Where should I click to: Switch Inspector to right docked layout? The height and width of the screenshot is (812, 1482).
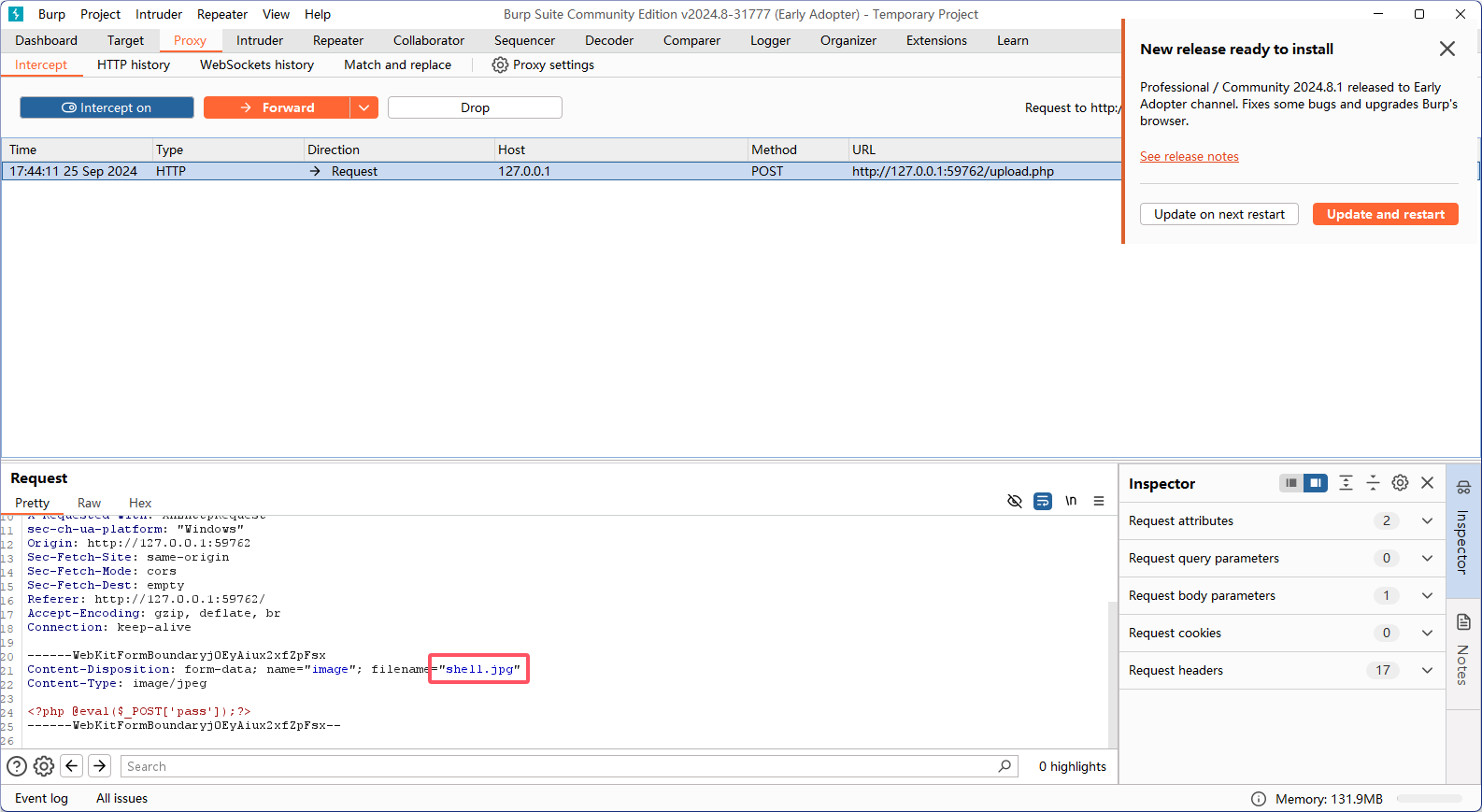pyautogui.click(x=1316, y=483)
